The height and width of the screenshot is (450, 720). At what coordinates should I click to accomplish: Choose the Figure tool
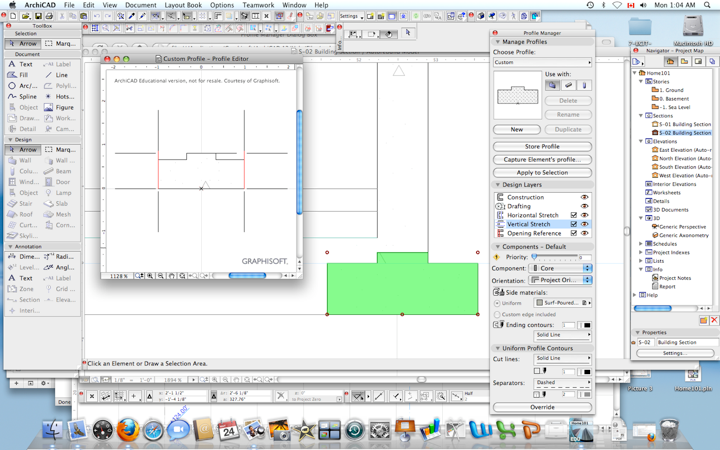(x=59, y=107)
